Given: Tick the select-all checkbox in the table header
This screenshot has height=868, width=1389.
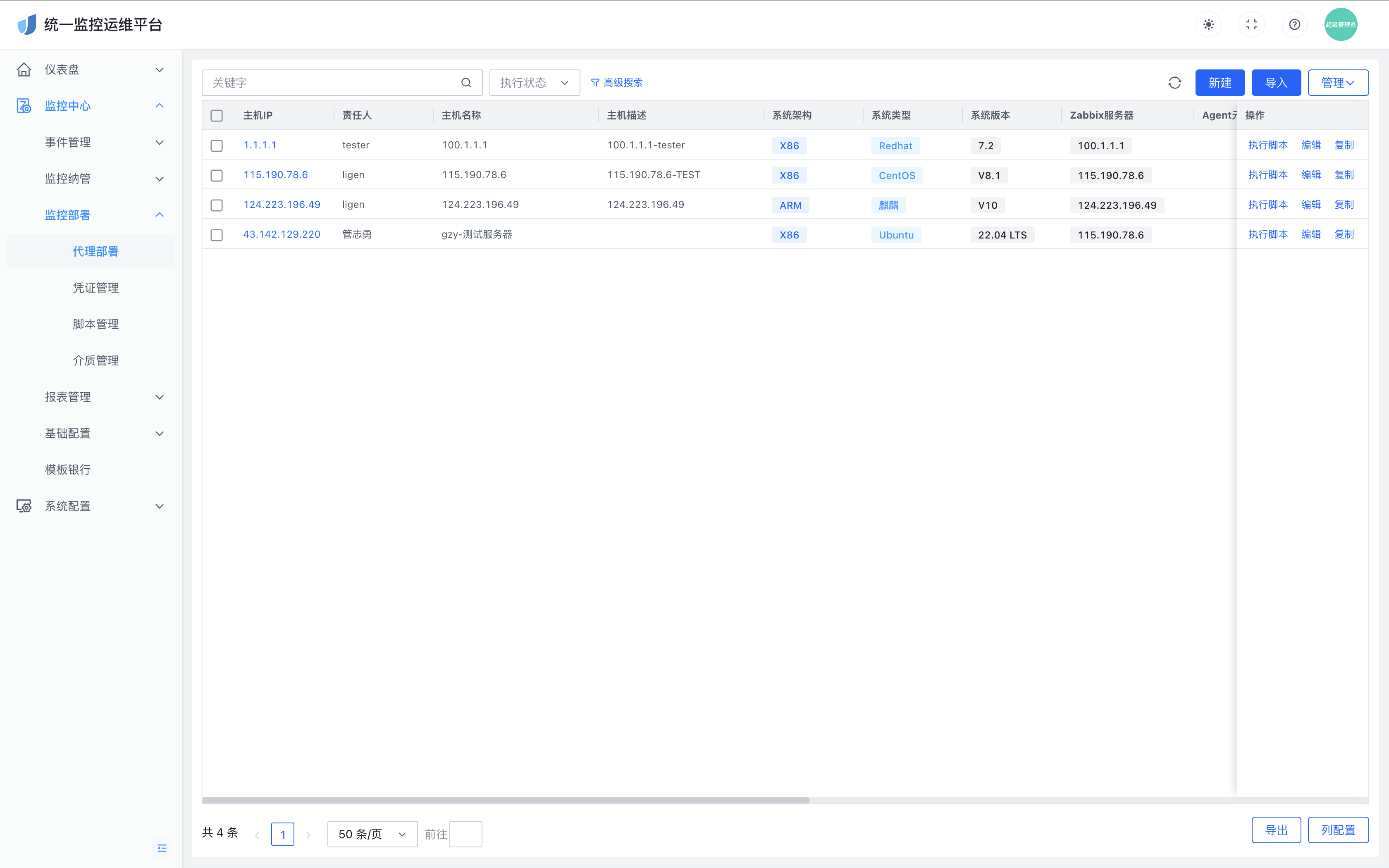Looking at the screenshot, I should pos(216,115).
